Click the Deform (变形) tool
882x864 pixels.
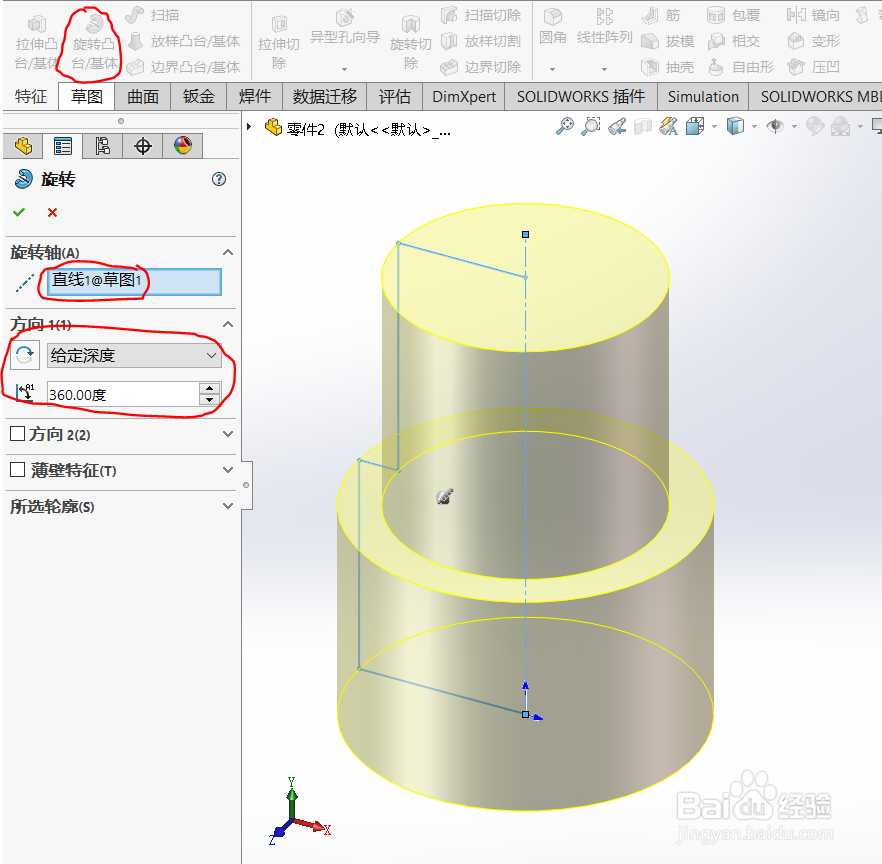coord(813,41)
